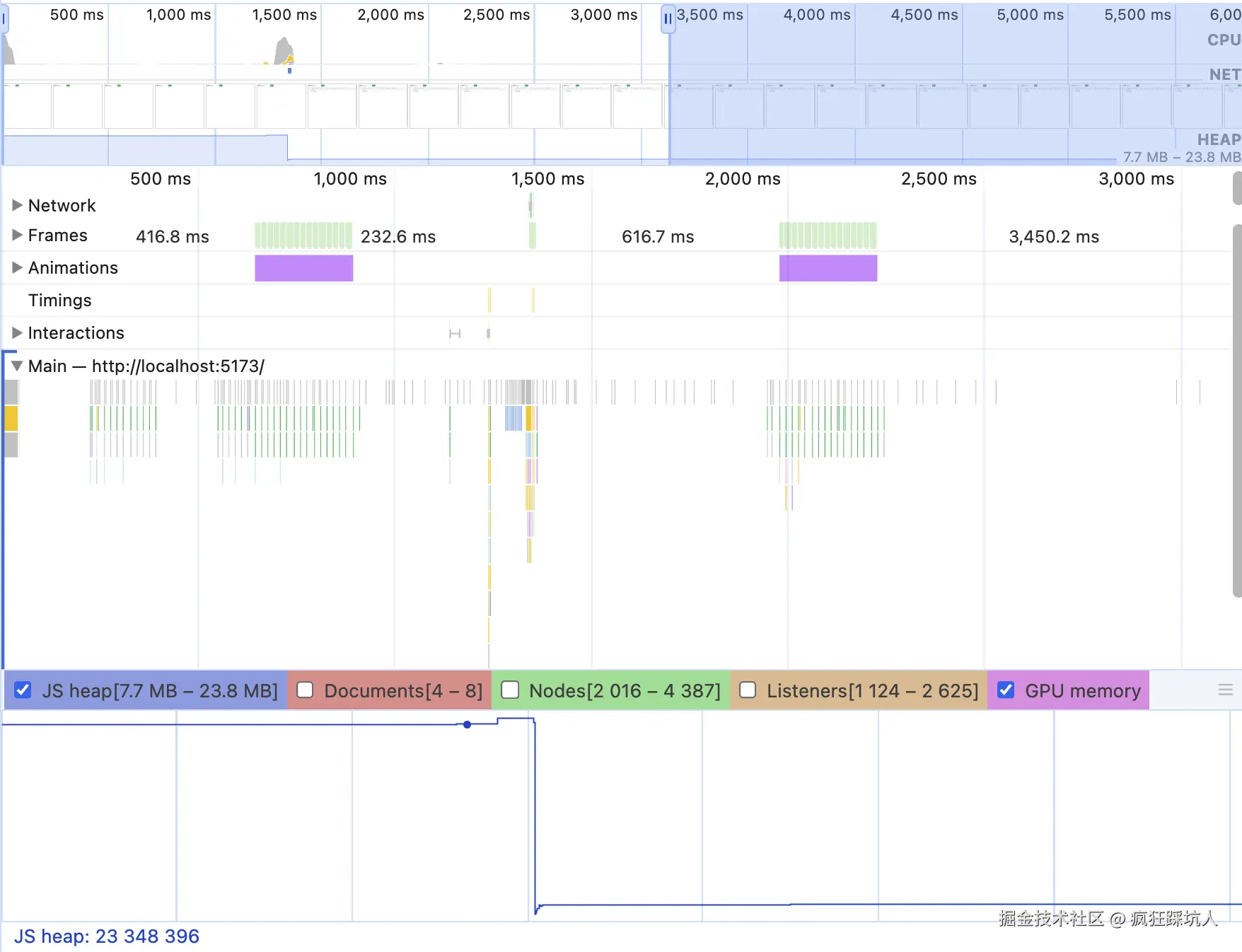Click the Timings track label
1242x952 pixels.
click(60, 300)
